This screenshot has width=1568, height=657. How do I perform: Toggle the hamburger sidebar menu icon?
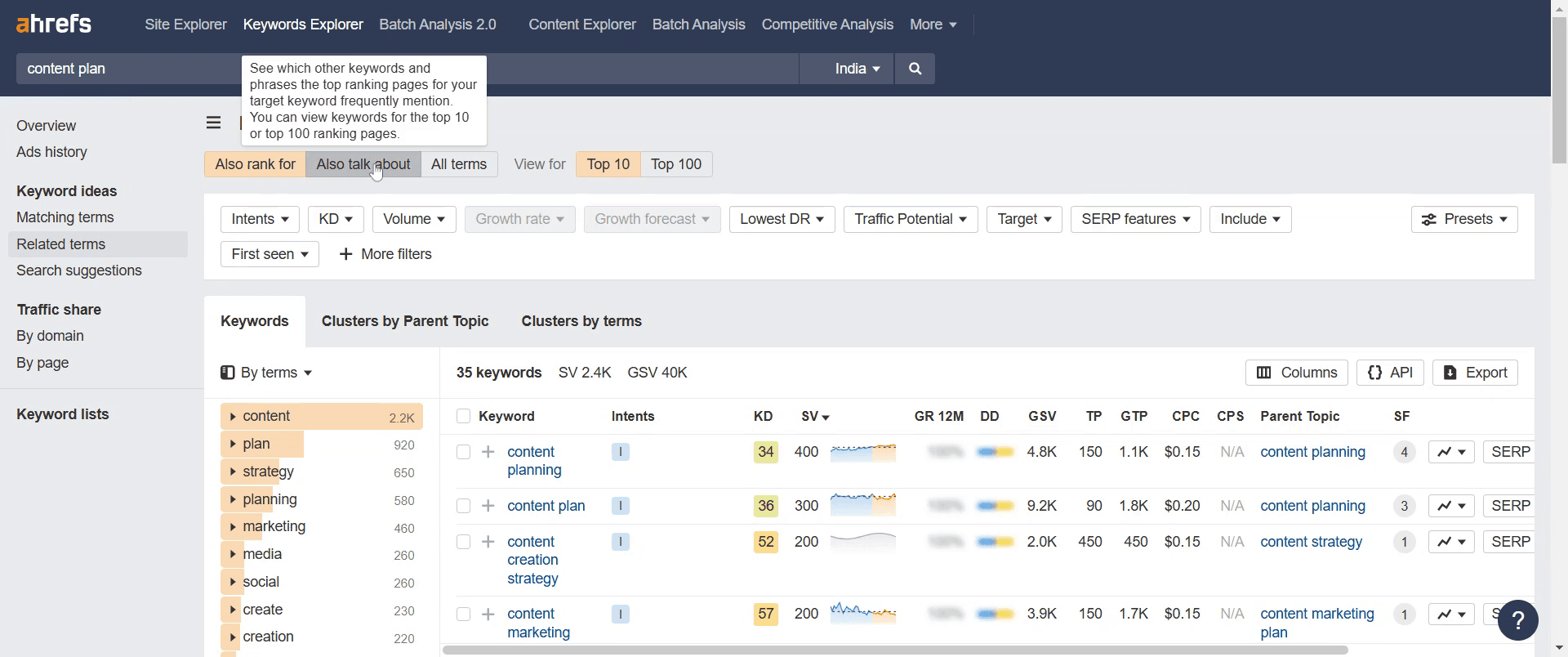[214, 123]
